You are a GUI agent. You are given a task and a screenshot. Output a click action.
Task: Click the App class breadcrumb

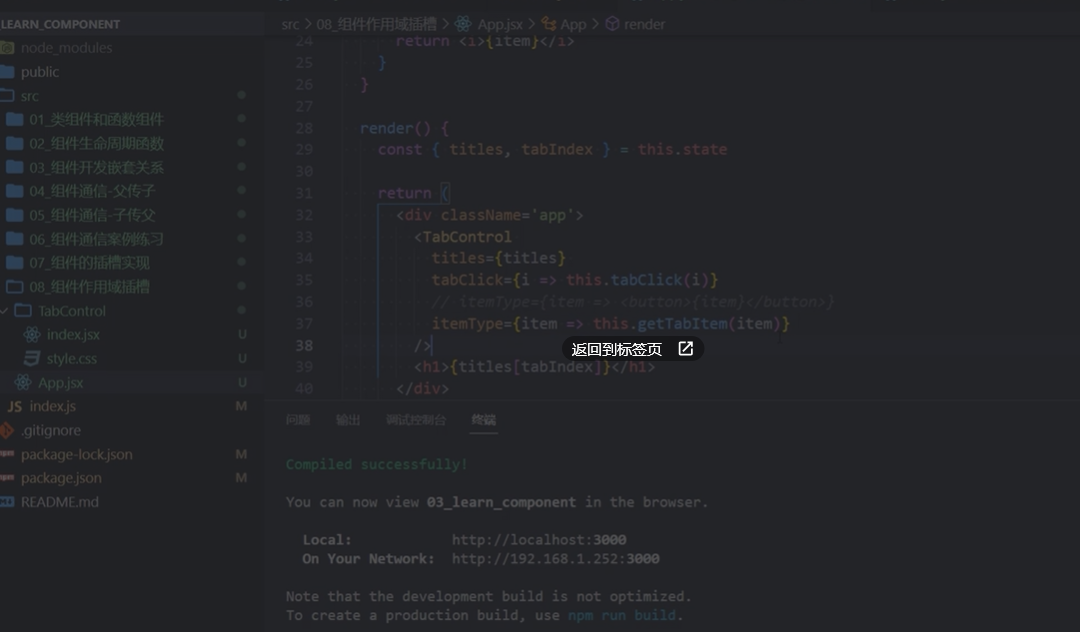tap(573, 24)
